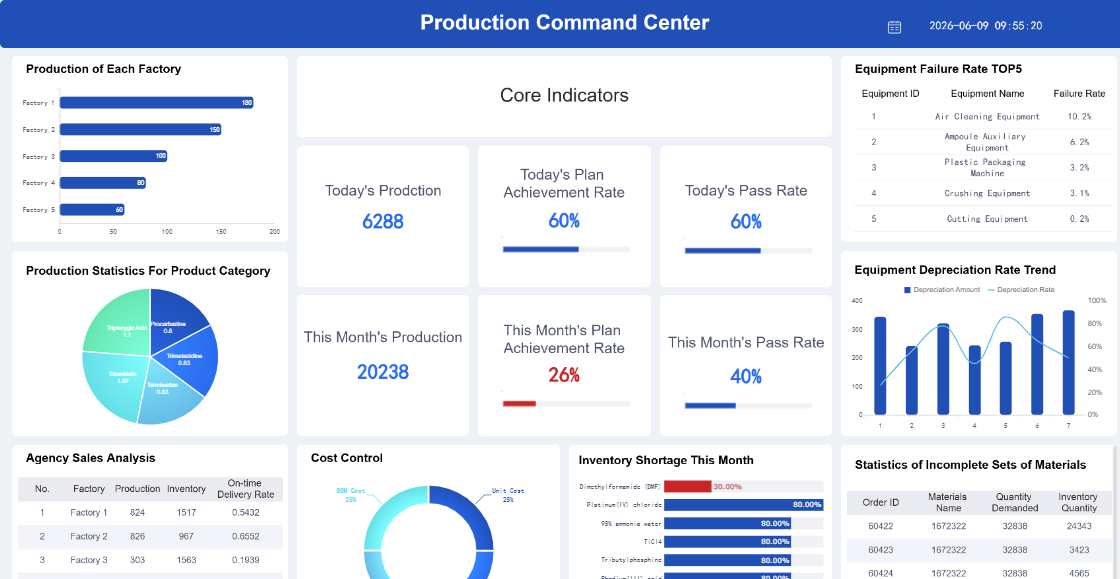Click This Month's Production value 20238
The image size is (1120, 579).
(383, 372)
